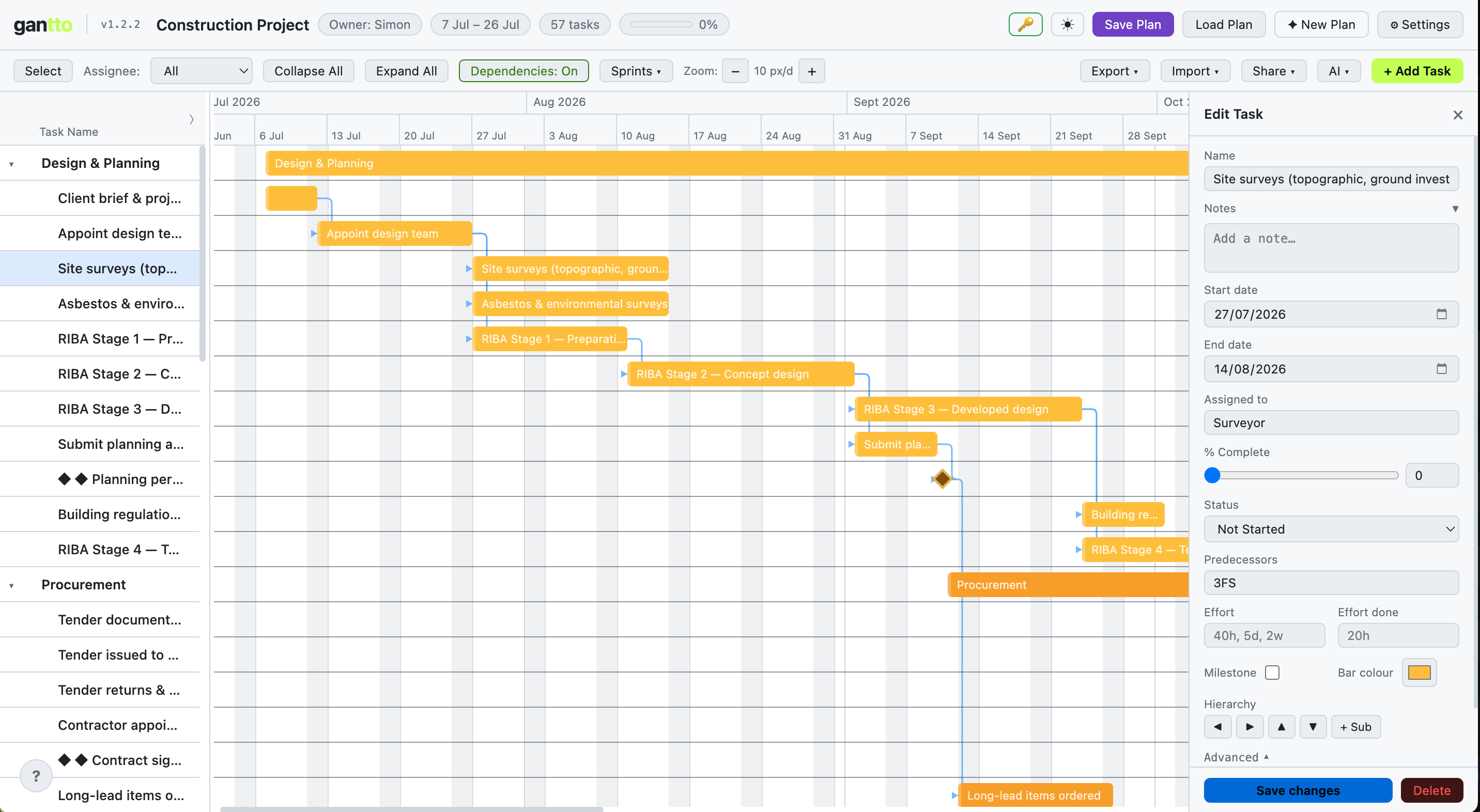Indent task with right hierarchy arrow

point(1249,726)
